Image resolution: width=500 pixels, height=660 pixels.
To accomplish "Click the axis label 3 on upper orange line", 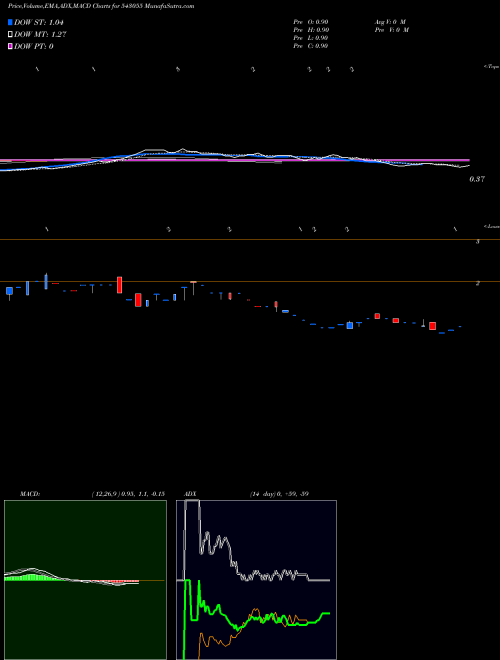I will point(478,242).
